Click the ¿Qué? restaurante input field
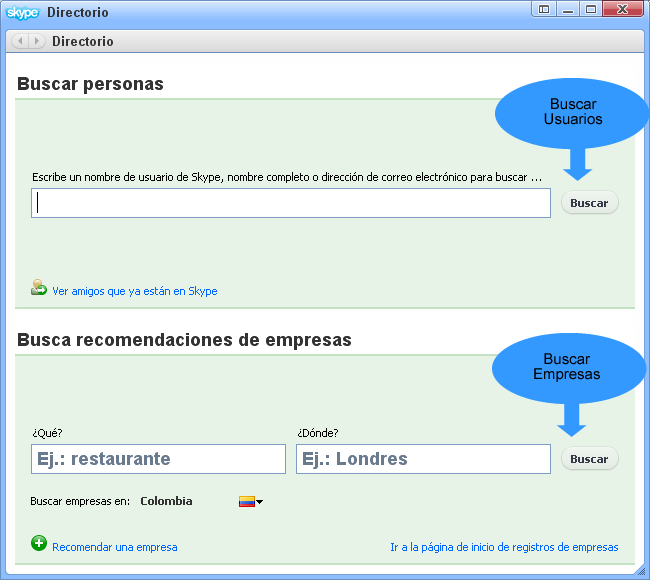The width and height of the screenshot is (650, 580). pos(158,459)
